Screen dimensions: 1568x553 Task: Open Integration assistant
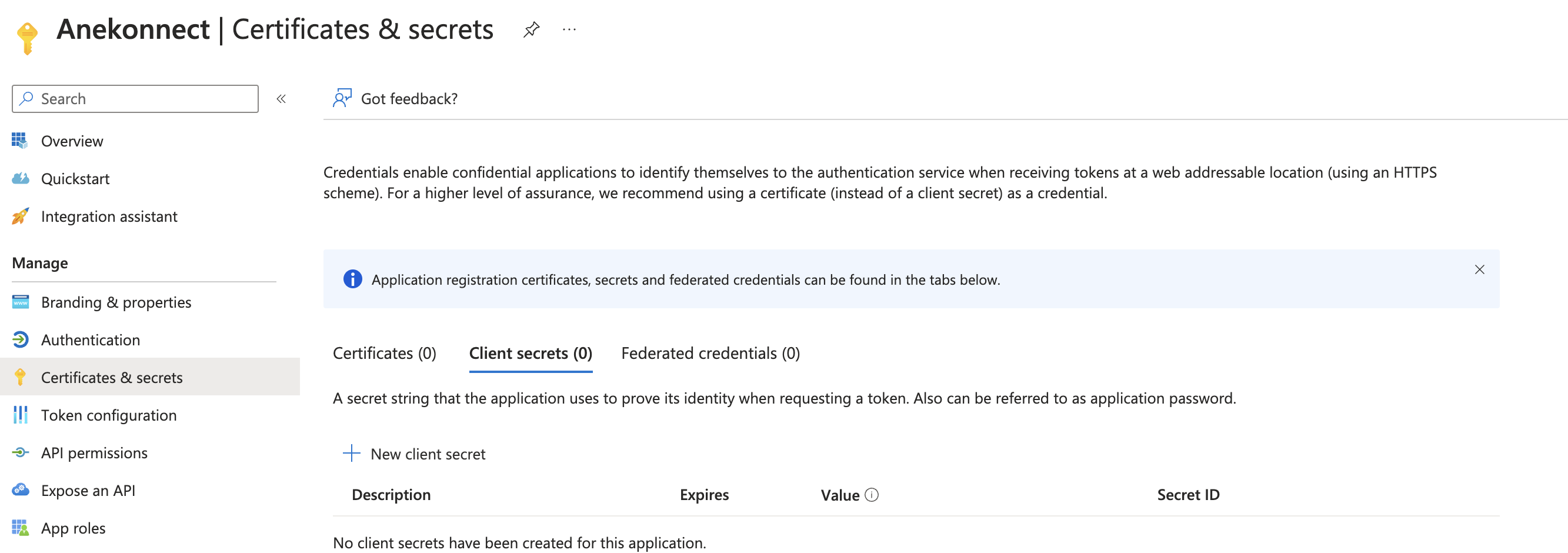(109, 217)
